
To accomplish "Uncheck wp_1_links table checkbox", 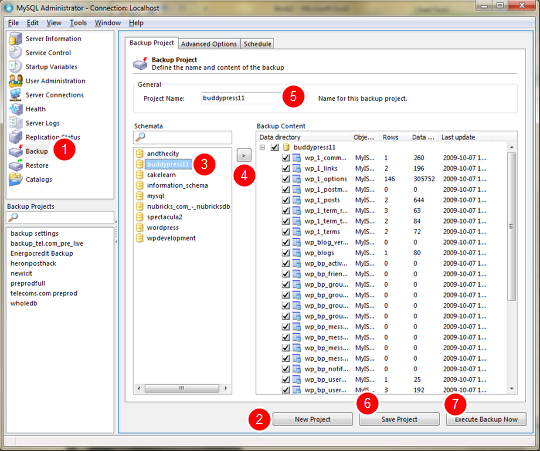I will 286,169.
